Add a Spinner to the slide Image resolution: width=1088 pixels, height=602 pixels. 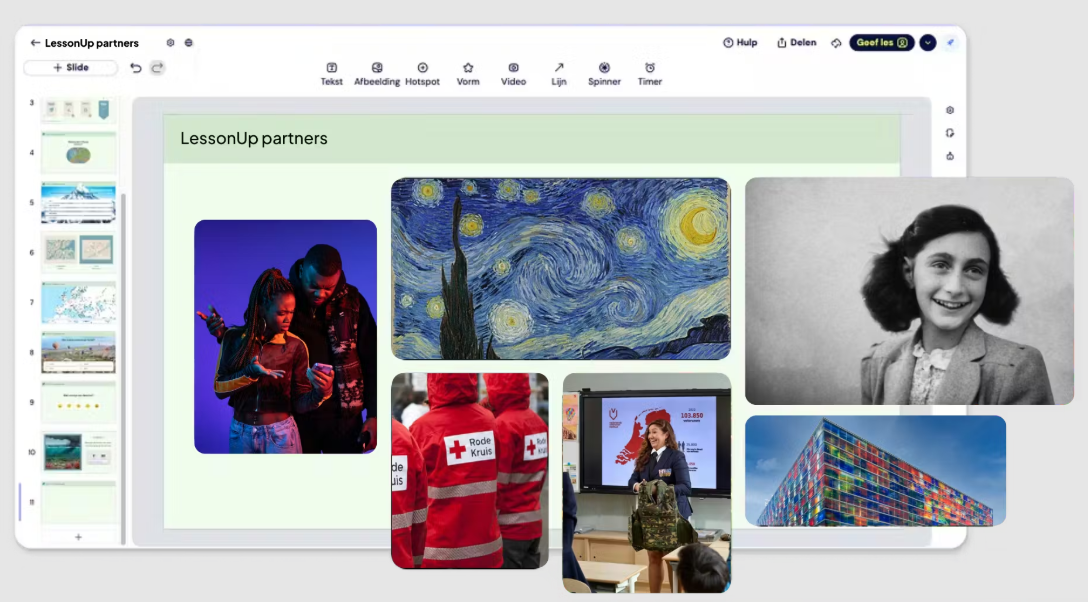604,74
